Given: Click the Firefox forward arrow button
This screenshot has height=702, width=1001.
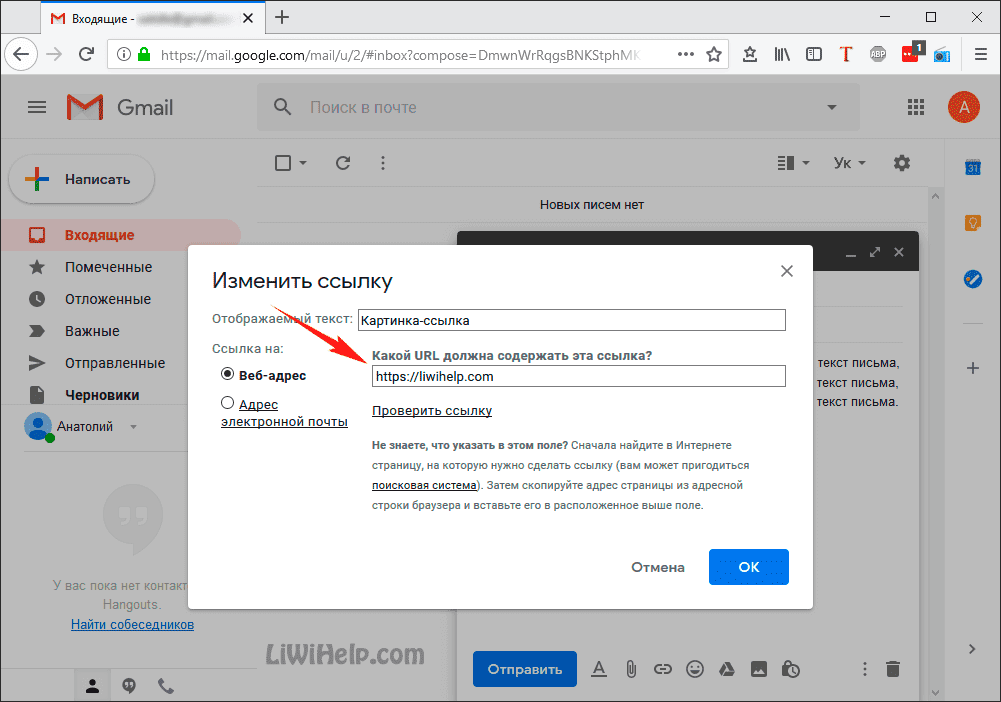Looking at the screenshot, I should click(x=54, y=54).
